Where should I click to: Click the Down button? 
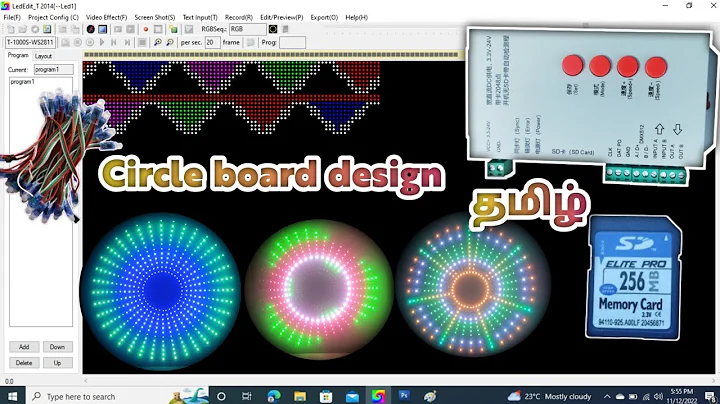coord(57,347)
